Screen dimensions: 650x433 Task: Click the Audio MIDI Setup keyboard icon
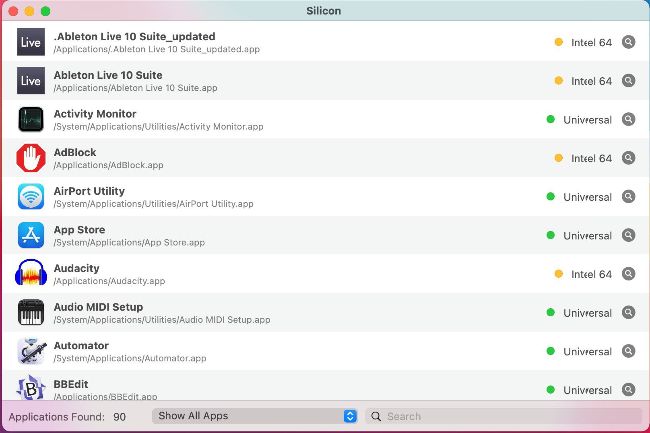pyautogui.click(x=31, y=313)
